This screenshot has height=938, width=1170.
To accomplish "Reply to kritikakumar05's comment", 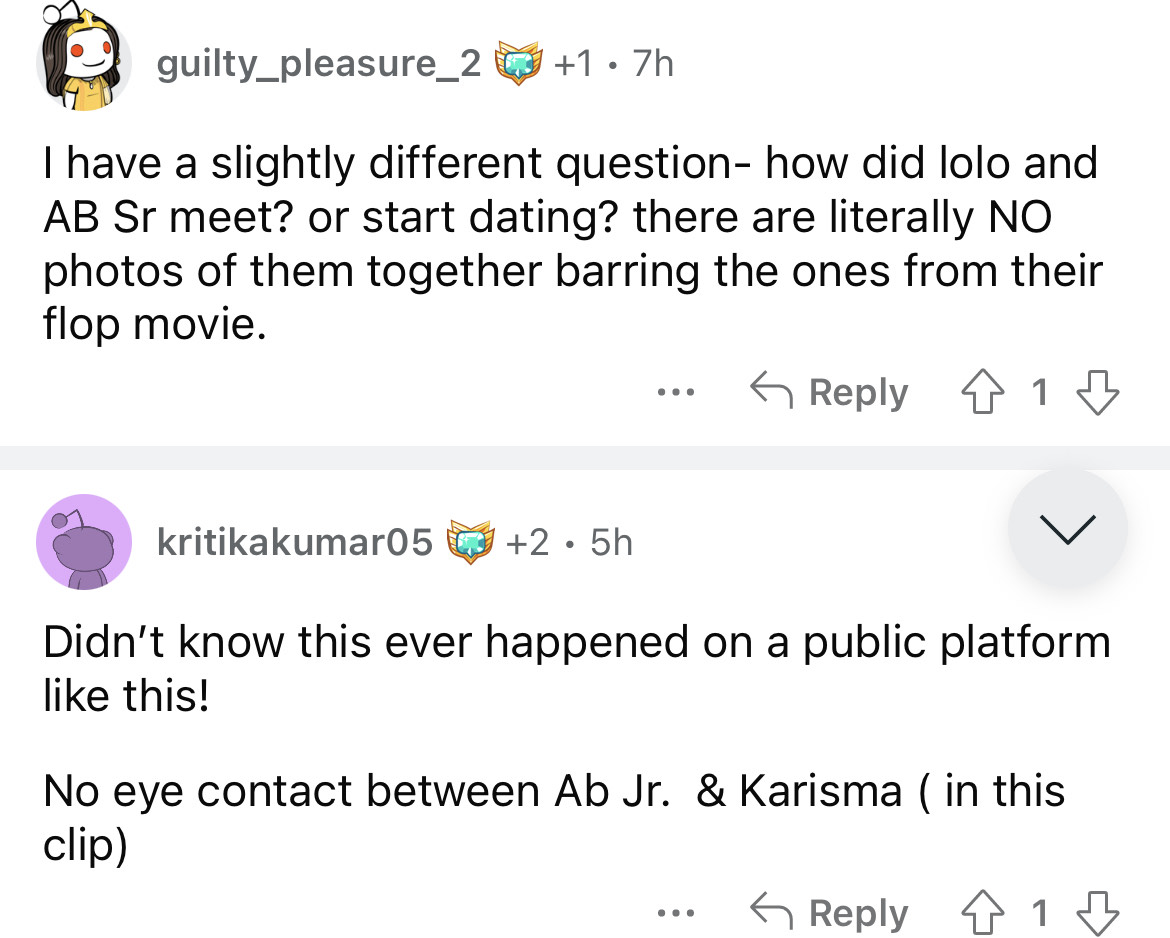I will 830,913.
